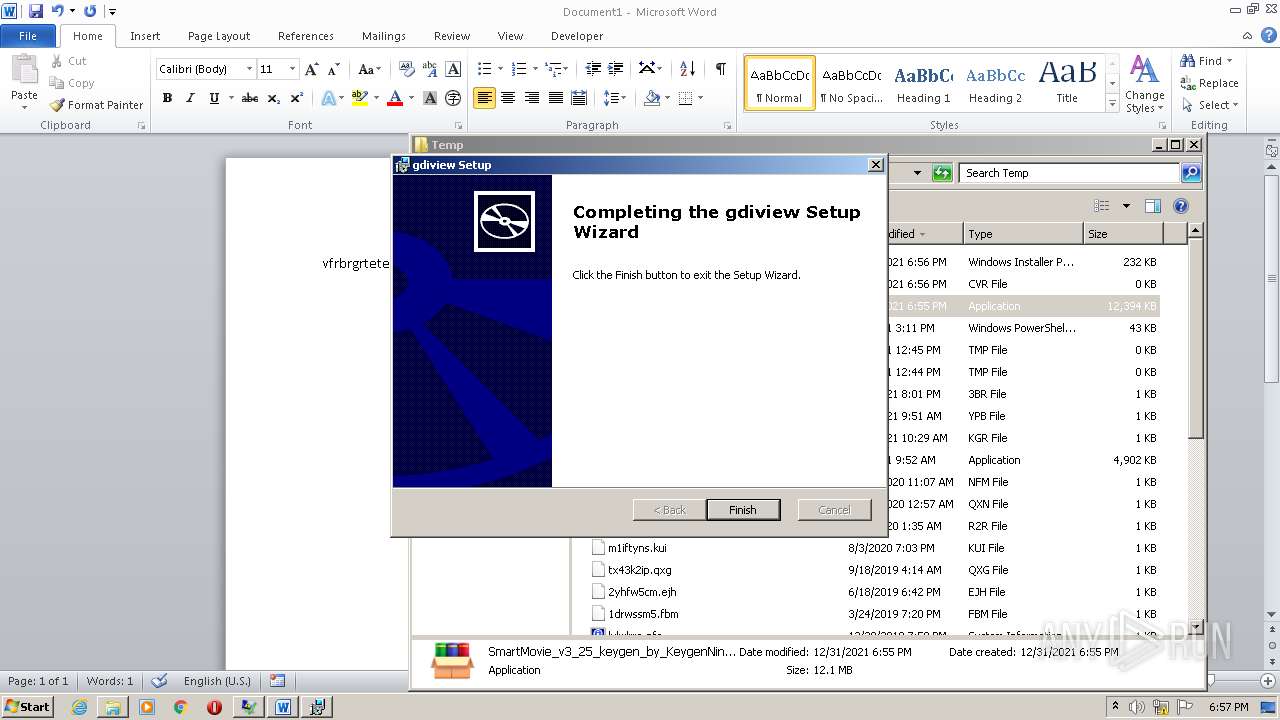Switch to the Developer tab

click(x=577, y=36)
